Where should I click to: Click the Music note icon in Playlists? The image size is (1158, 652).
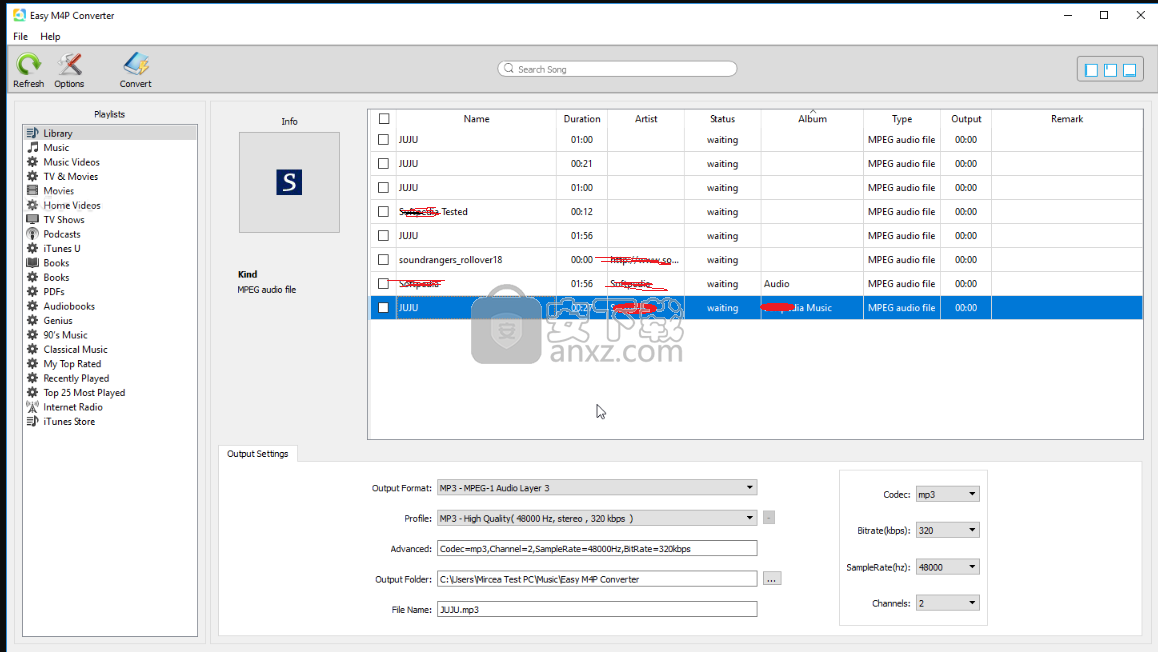coord(32,148)
